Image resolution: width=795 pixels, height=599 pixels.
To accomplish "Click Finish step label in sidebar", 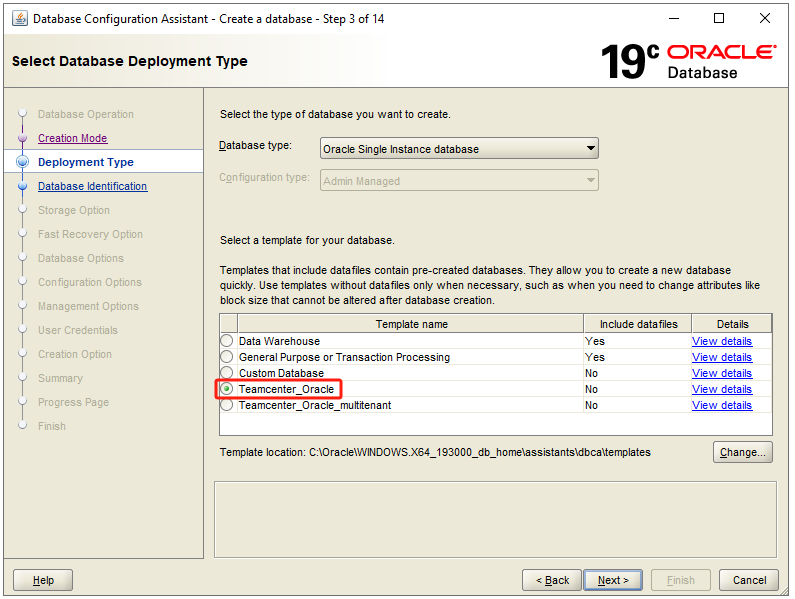I will point(52,426).
